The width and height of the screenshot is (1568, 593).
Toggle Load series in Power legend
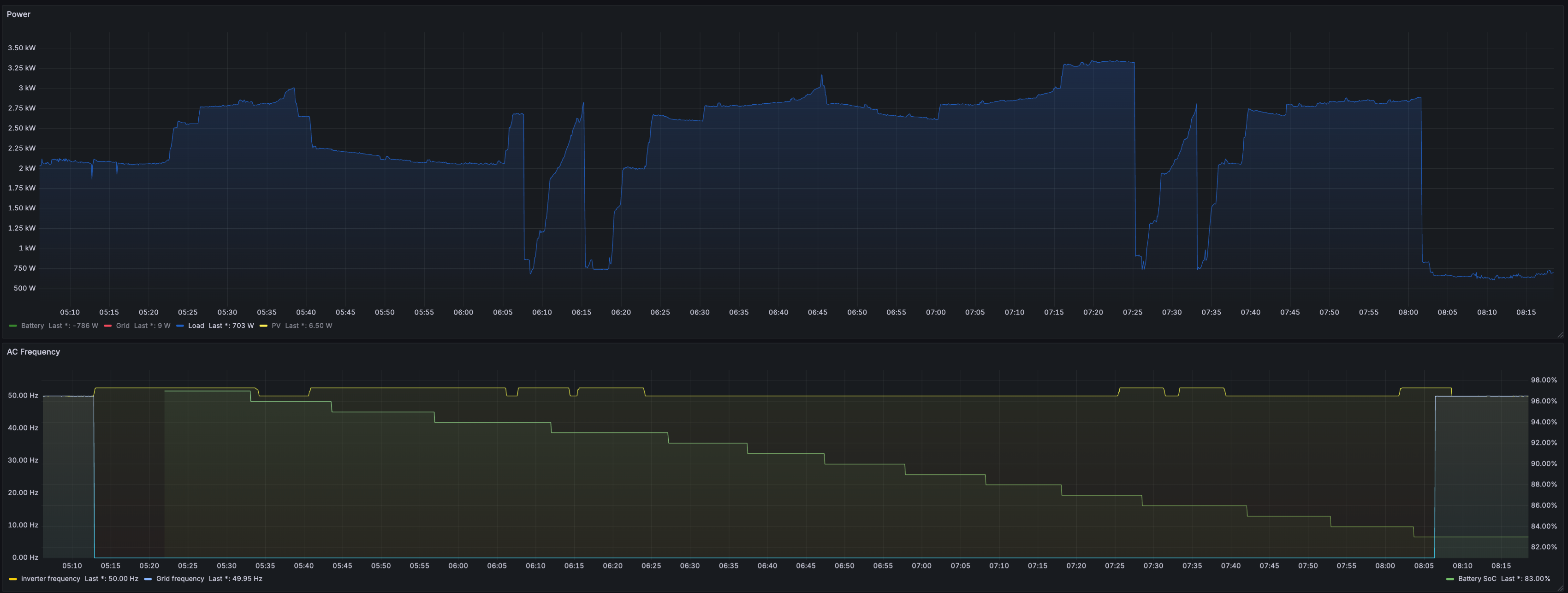click(x=196, y=326)
